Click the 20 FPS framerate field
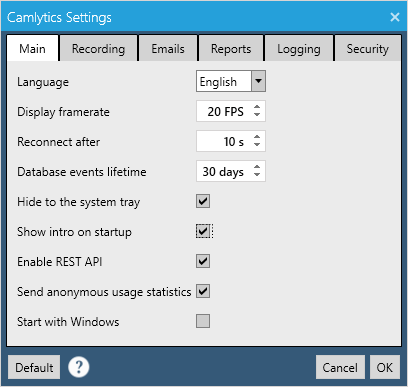408x387 pixels. click(231, 111)
